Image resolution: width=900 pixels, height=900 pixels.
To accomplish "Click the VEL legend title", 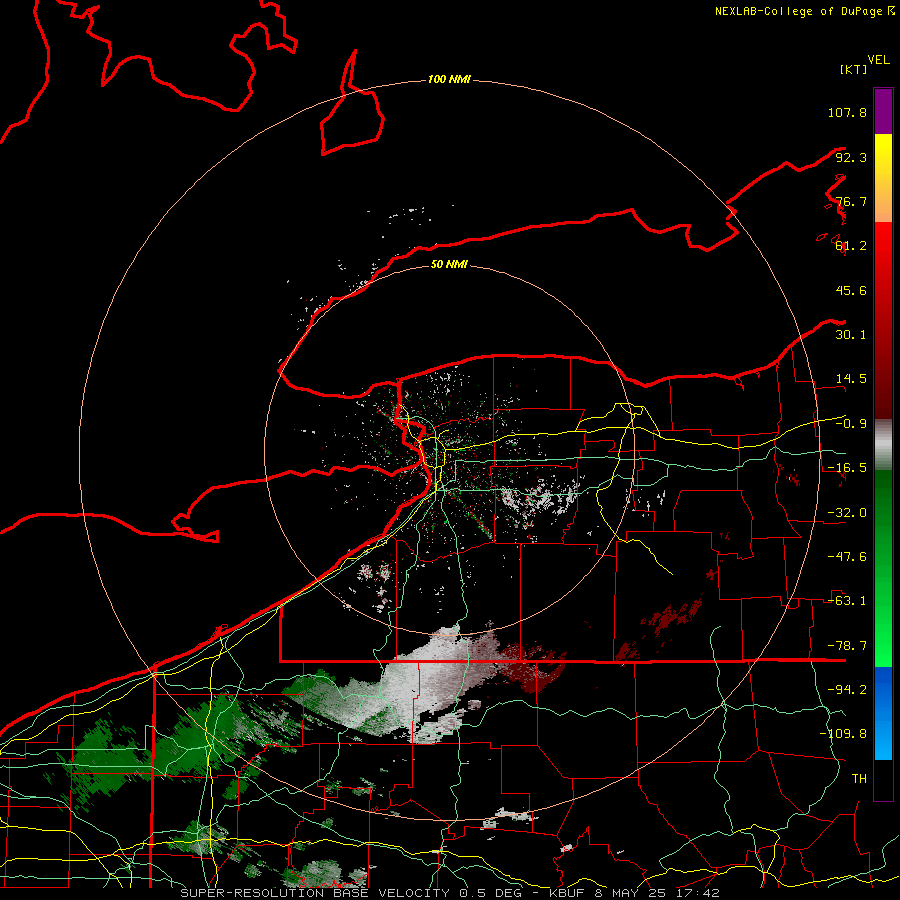I will pyautogui.click(x=878, y=60).
